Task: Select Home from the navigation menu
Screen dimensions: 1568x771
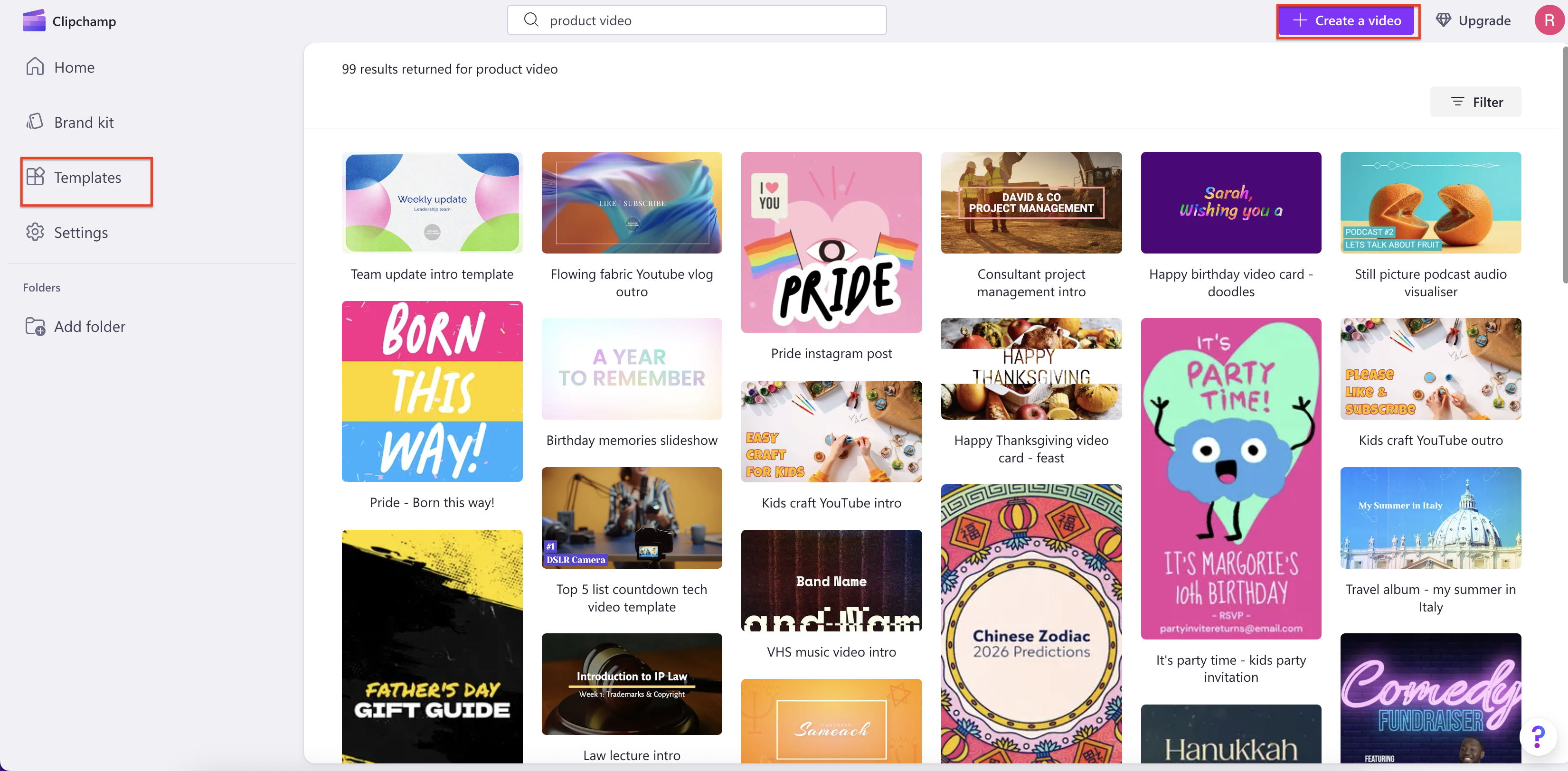Action: [74, 67]
